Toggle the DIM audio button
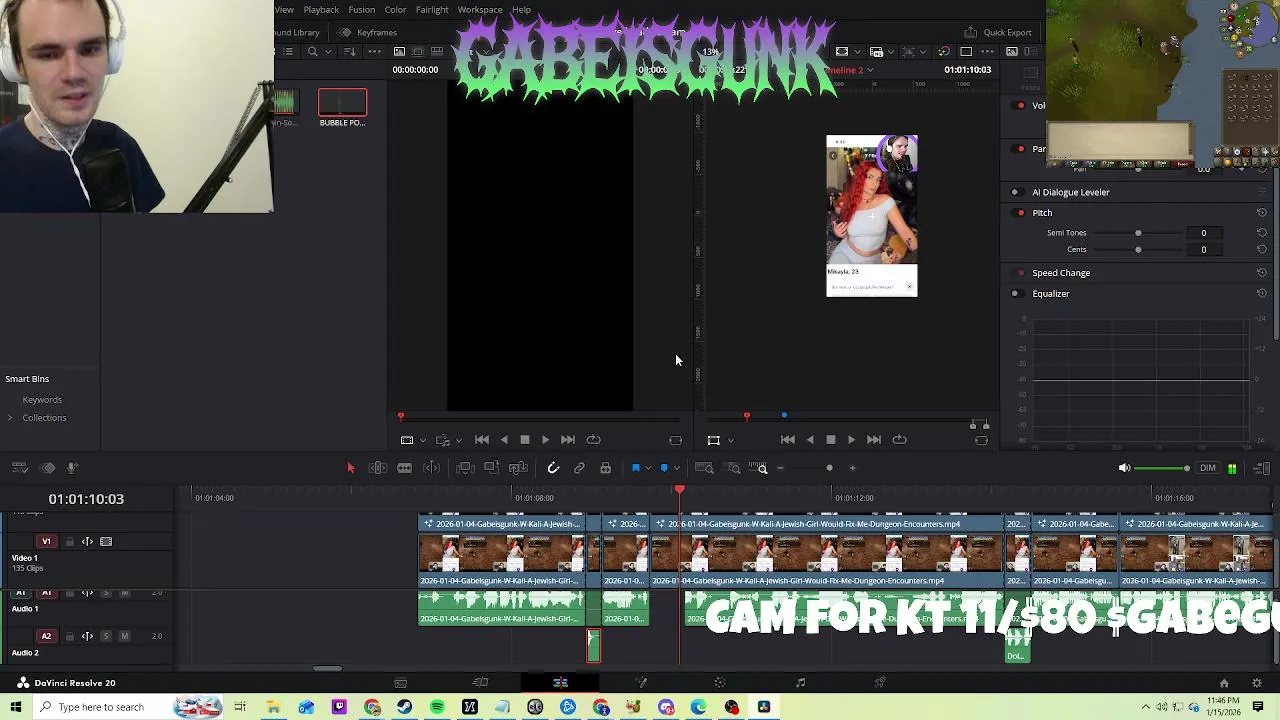 coord(1208,468)
